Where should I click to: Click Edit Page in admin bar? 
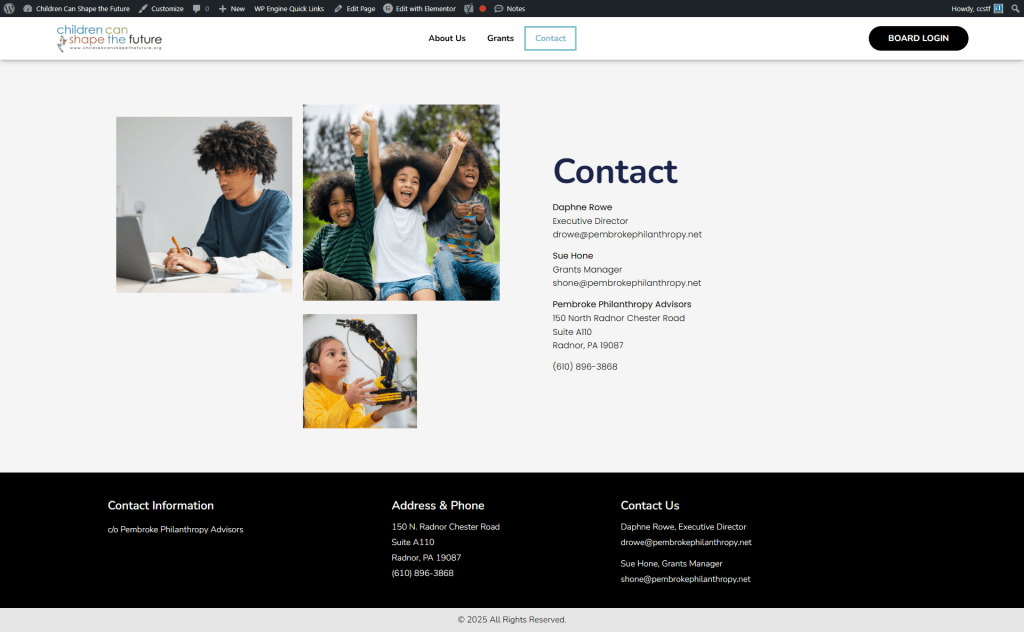355,8
